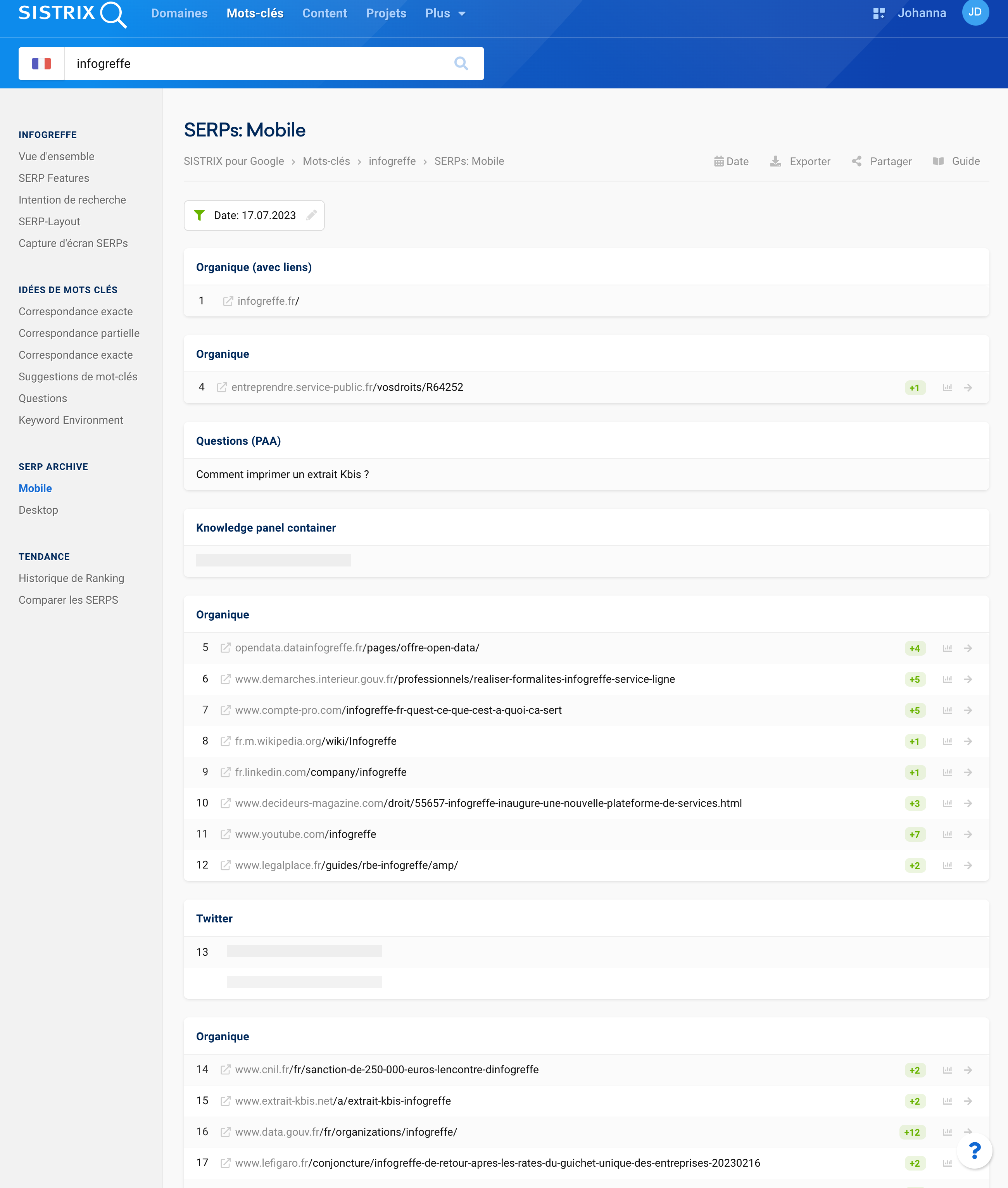The image size is (1008, 1188).
Task: Click SISTRIX pour Google breadcrumb
Action: (x=234, y=162)
